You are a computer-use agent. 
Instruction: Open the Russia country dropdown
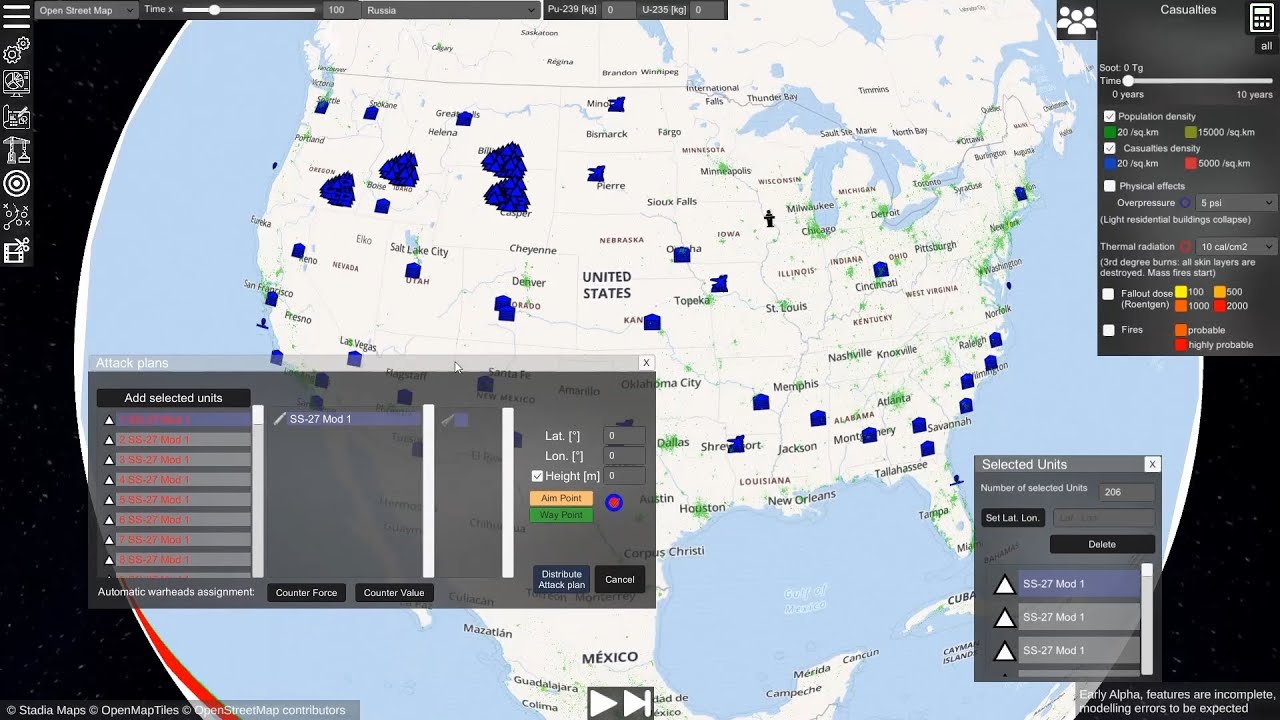pos(450,10)
